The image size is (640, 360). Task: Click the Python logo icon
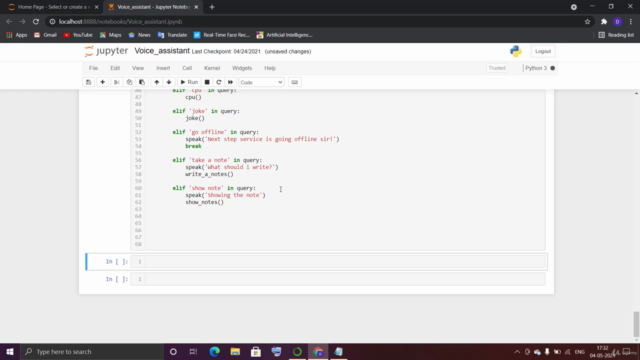(x=516, y=51)
